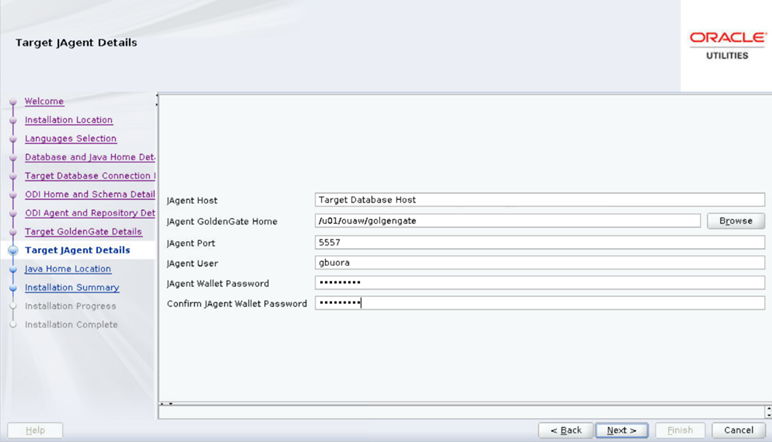772x442 pixels.
Task: Click the Installation Summary step bullet icon
Action: [13, 288]
